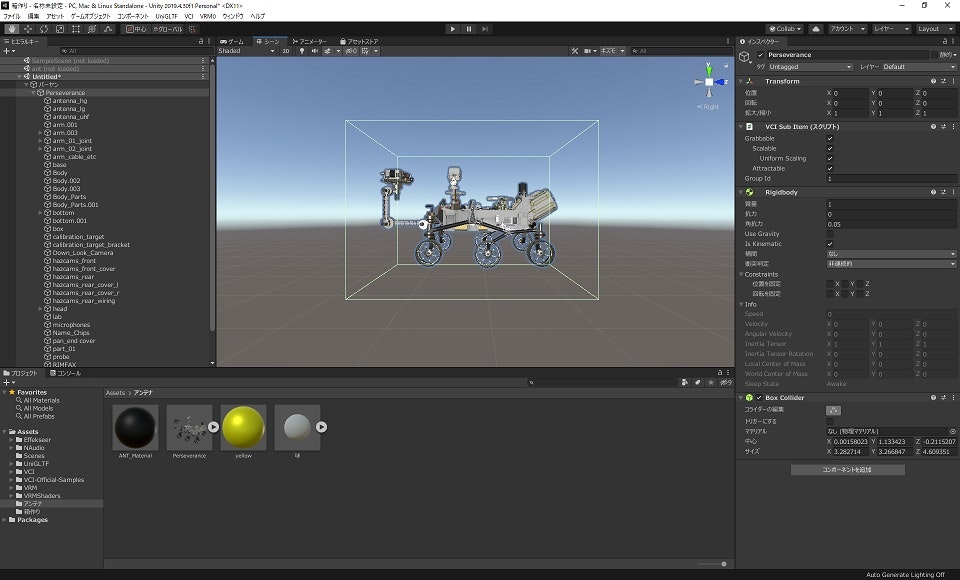960x580 pixels.
Task: Switch to the Asset Store tab
Action: [360, 41]
